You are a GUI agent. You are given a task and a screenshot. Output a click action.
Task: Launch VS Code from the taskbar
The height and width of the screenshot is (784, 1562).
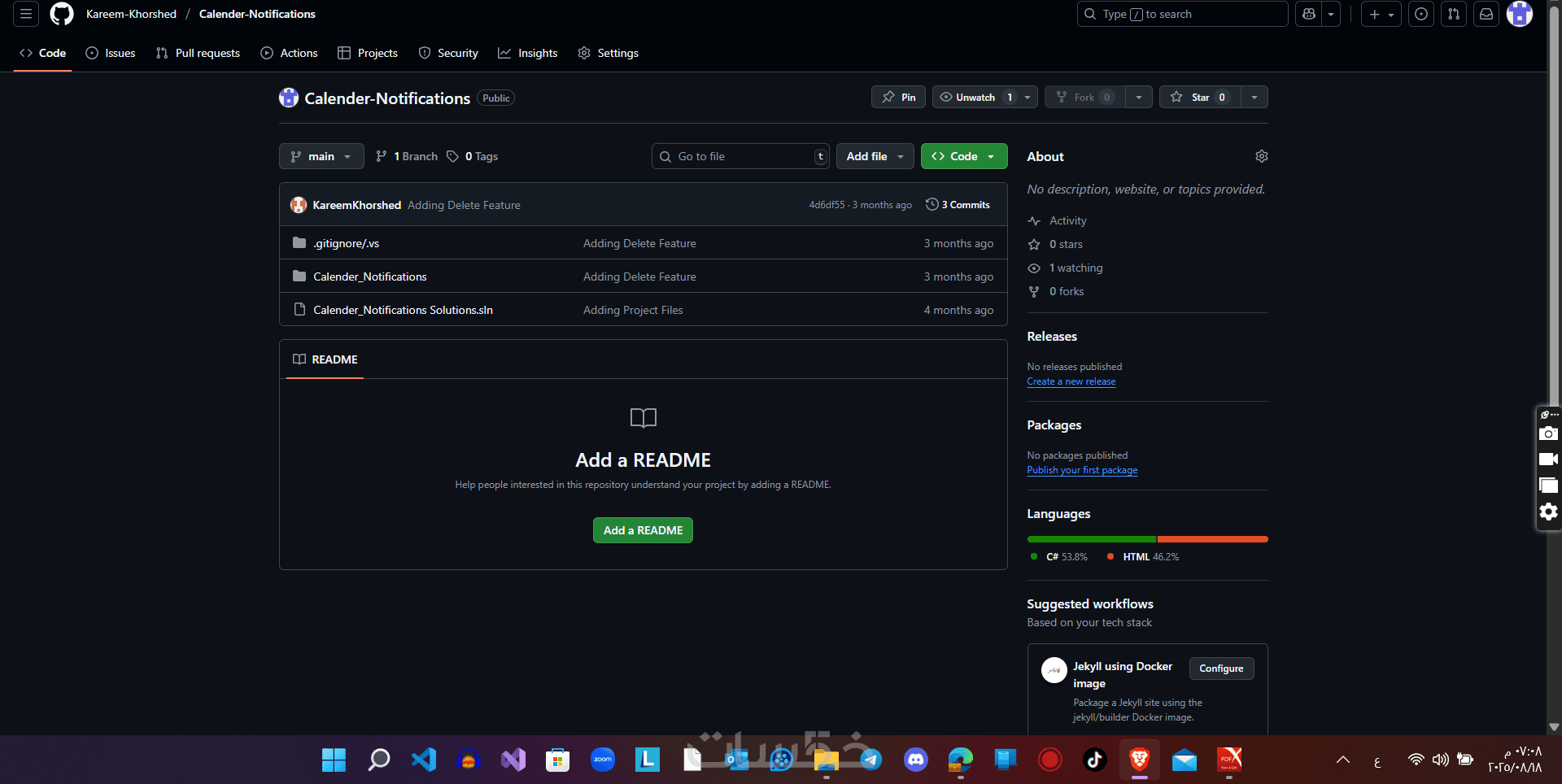point(424,760)
